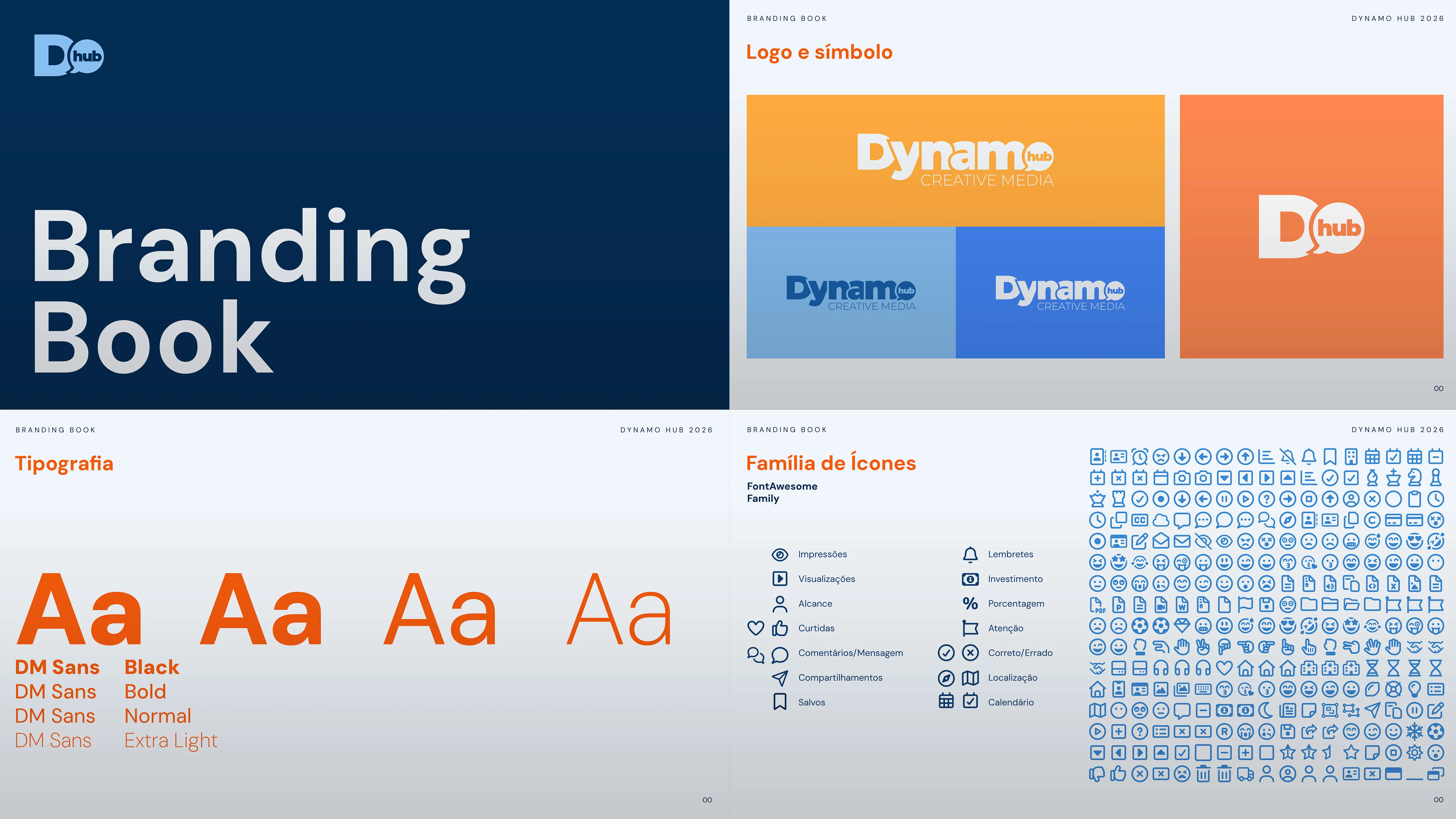Click the crossed-out bell icon in the grid
1456x819 pixels.
(1288, 457)
